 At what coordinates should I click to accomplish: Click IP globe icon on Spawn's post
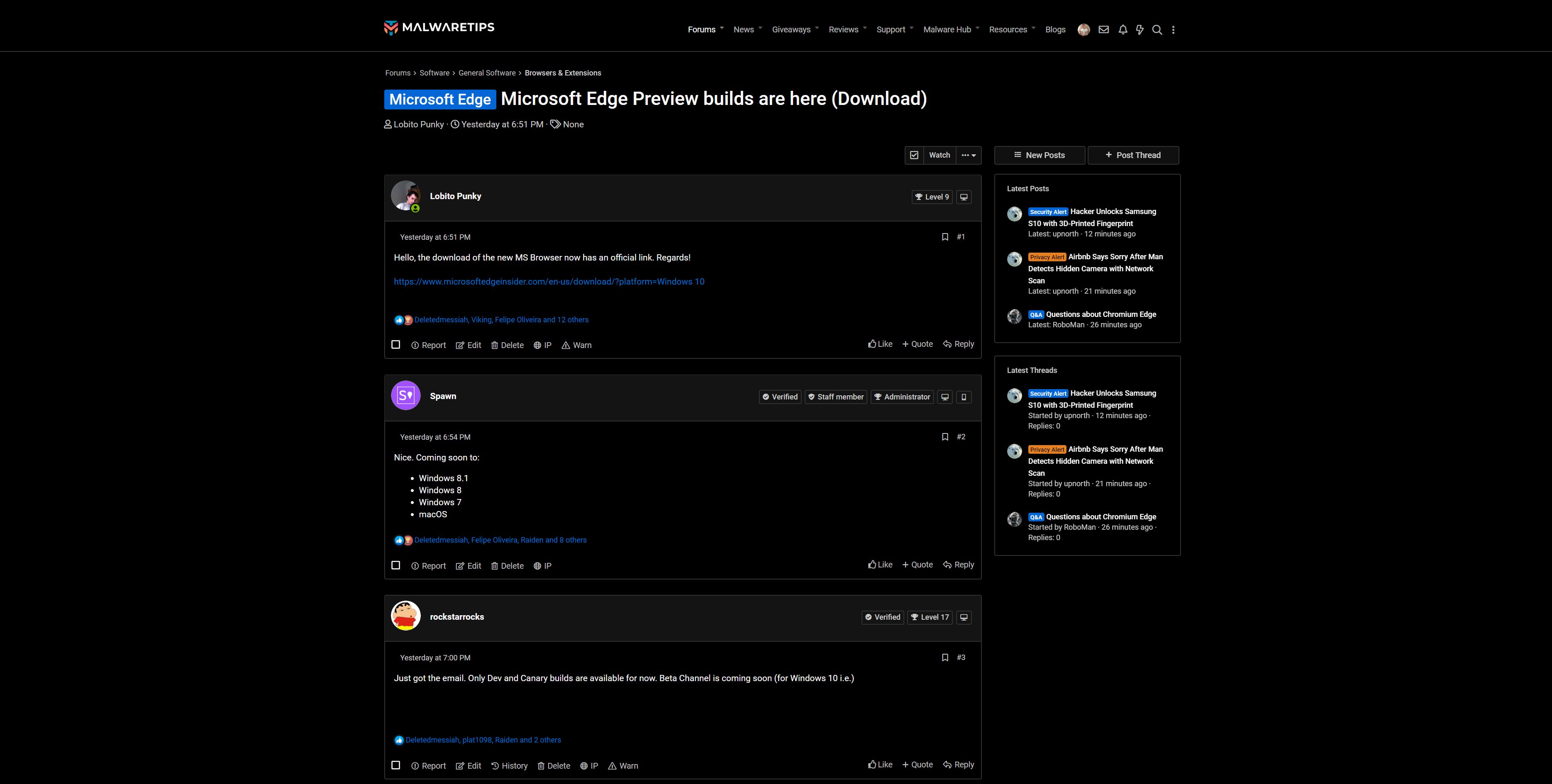(x=542, y=565)
